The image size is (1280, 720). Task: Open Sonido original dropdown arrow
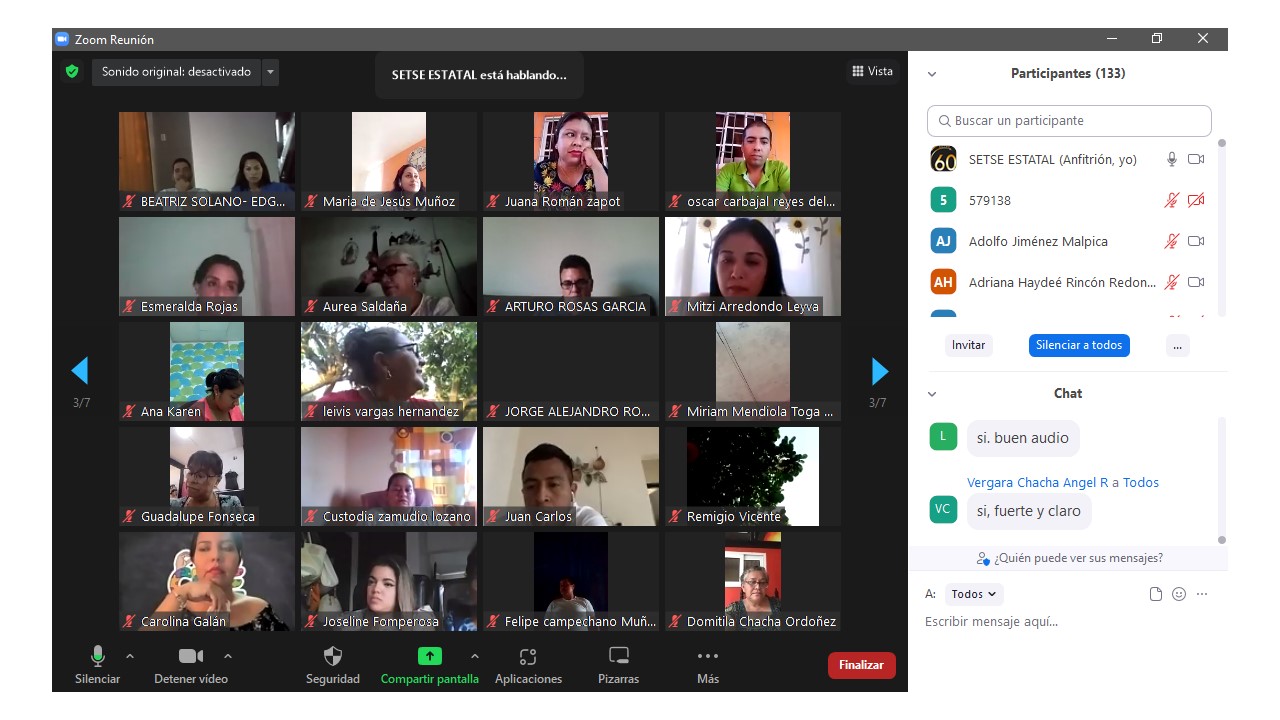(270, 72)
